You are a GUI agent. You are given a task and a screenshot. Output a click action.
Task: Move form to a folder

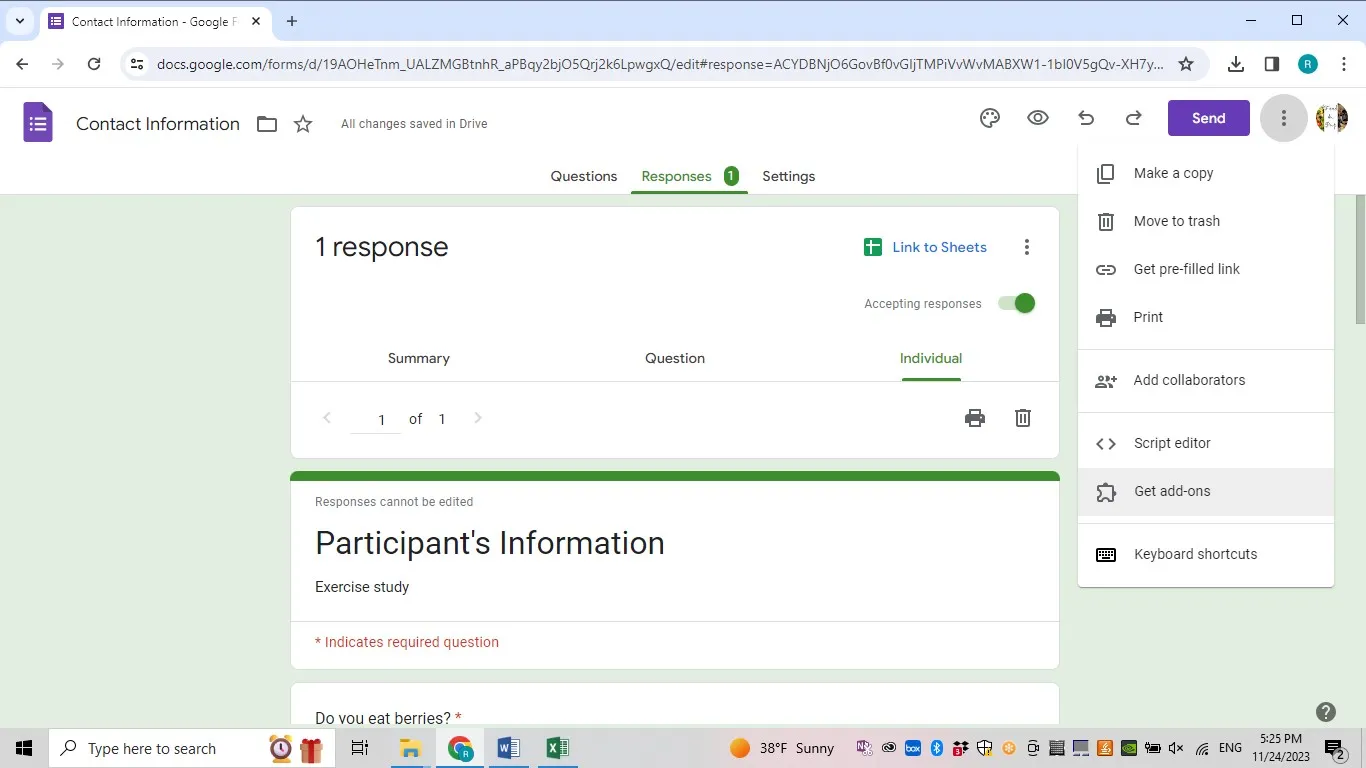266,123
